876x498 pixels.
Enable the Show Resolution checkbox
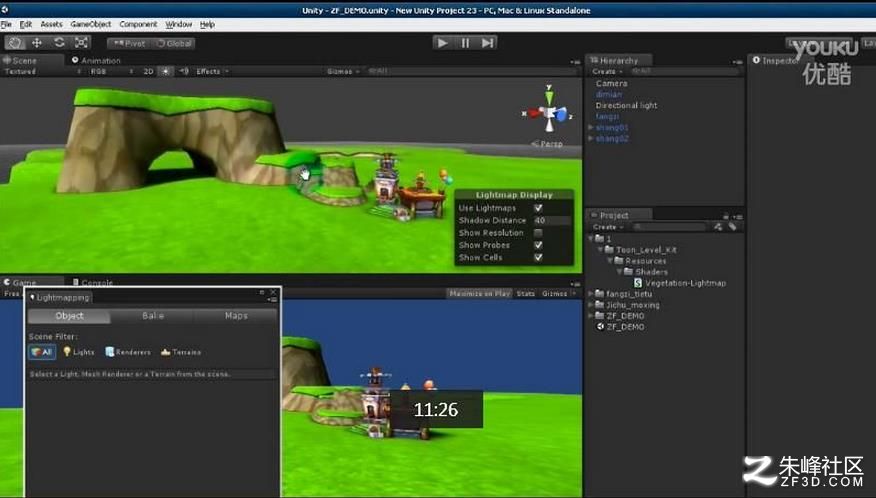pyautogui.click(x=538, y=233)
